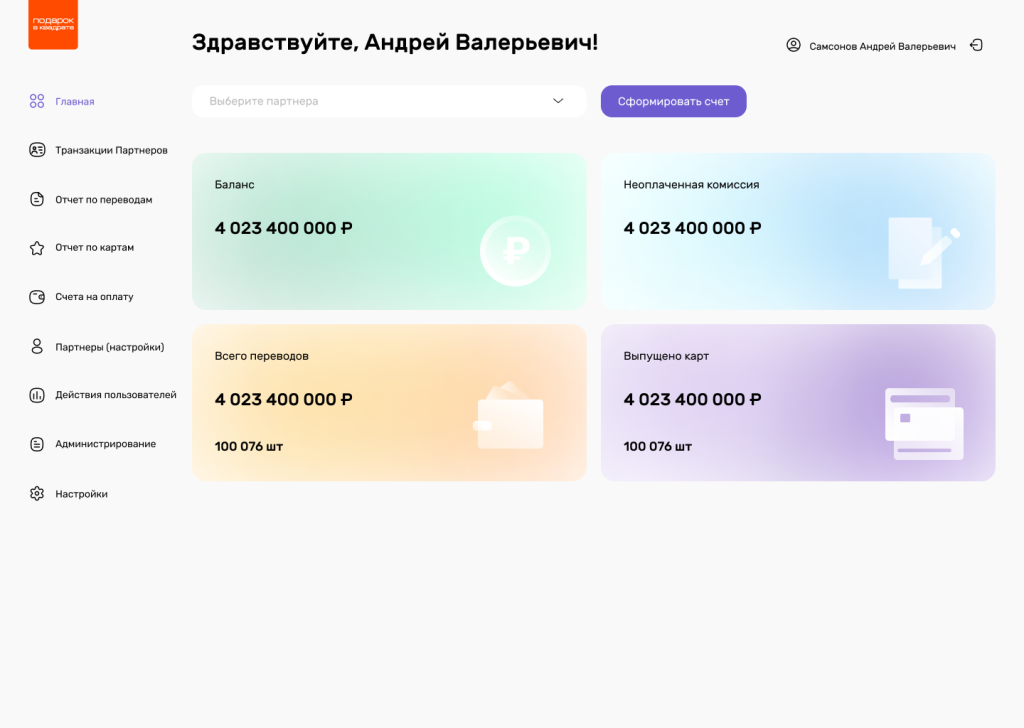The image size is (1024, 728).
Task: Select the Неоплаченная комиссия card
Action: (797, 231)
